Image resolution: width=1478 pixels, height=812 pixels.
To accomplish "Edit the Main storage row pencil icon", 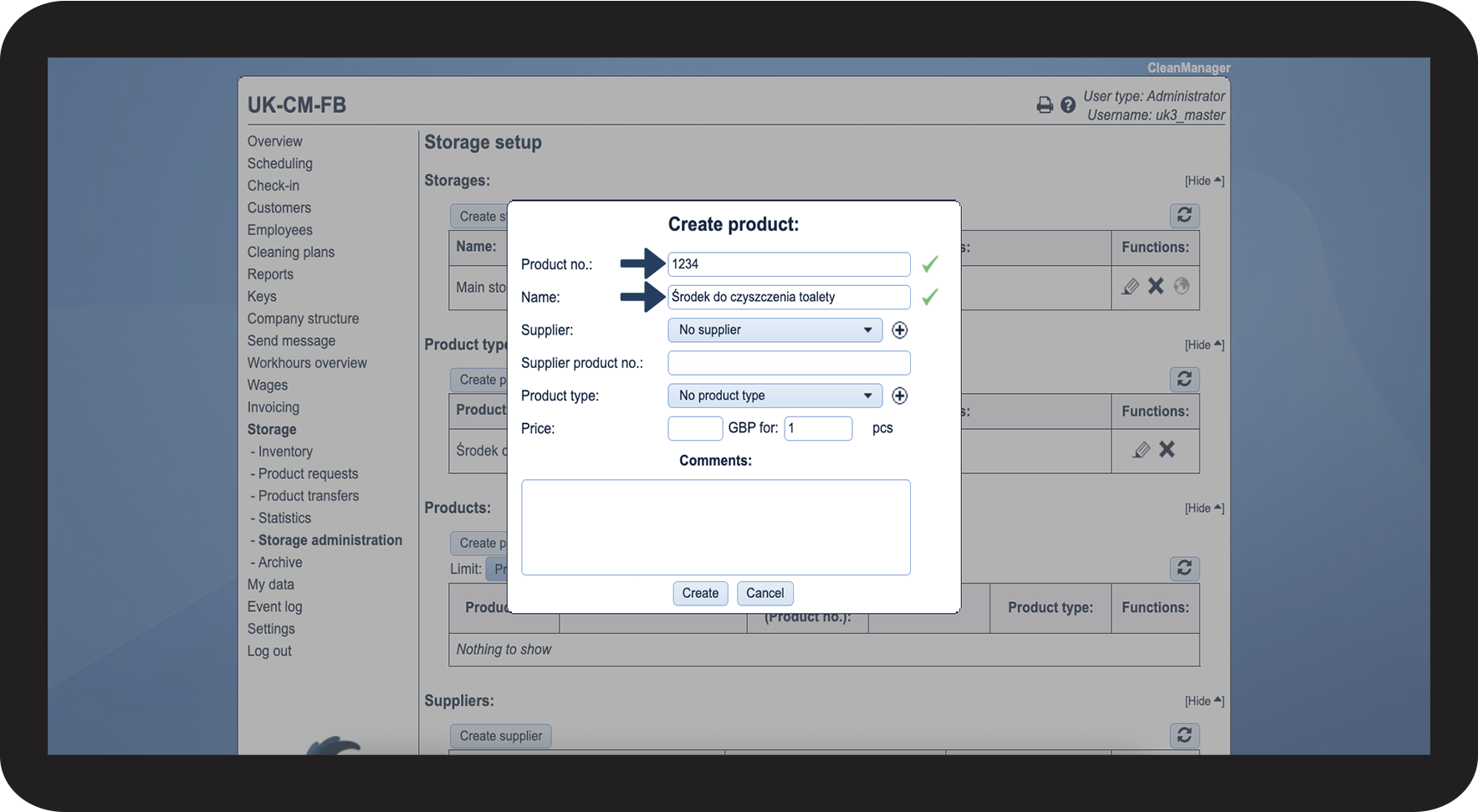I will pyautogui.click(x=1130, y=287).
